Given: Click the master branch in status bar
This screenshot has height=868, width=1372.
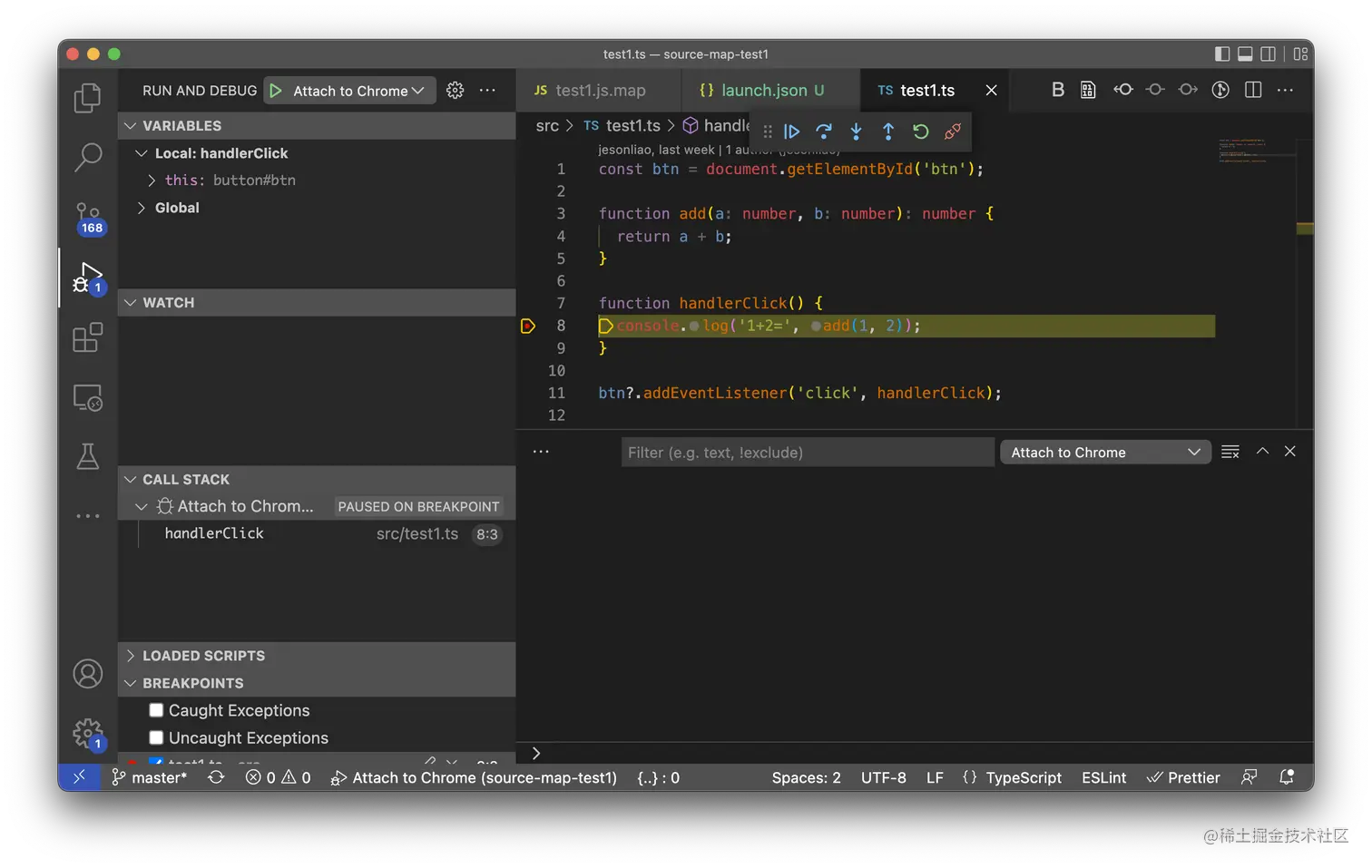Looking at the screenshot, I should pyautogui.click(x=150, y=777).
